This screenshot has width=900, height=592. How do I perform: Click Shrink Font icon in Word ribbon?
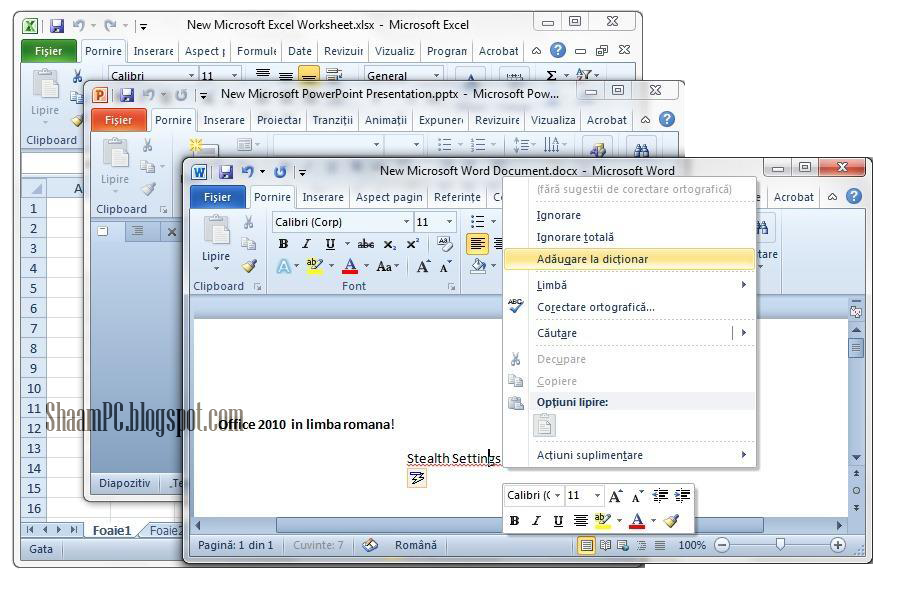[x=445, y=266]
